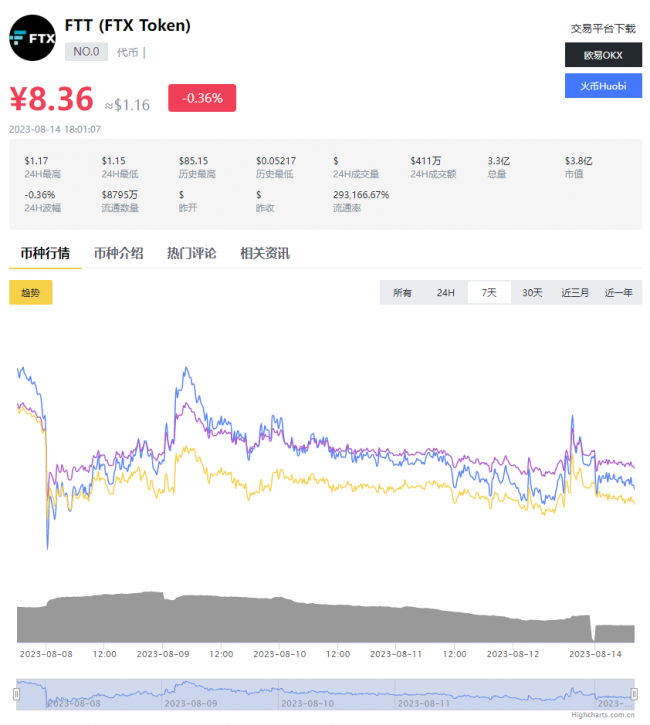The image size is (650, 725).
Task: Select the 近一年 time range
Action: [619, 293]
